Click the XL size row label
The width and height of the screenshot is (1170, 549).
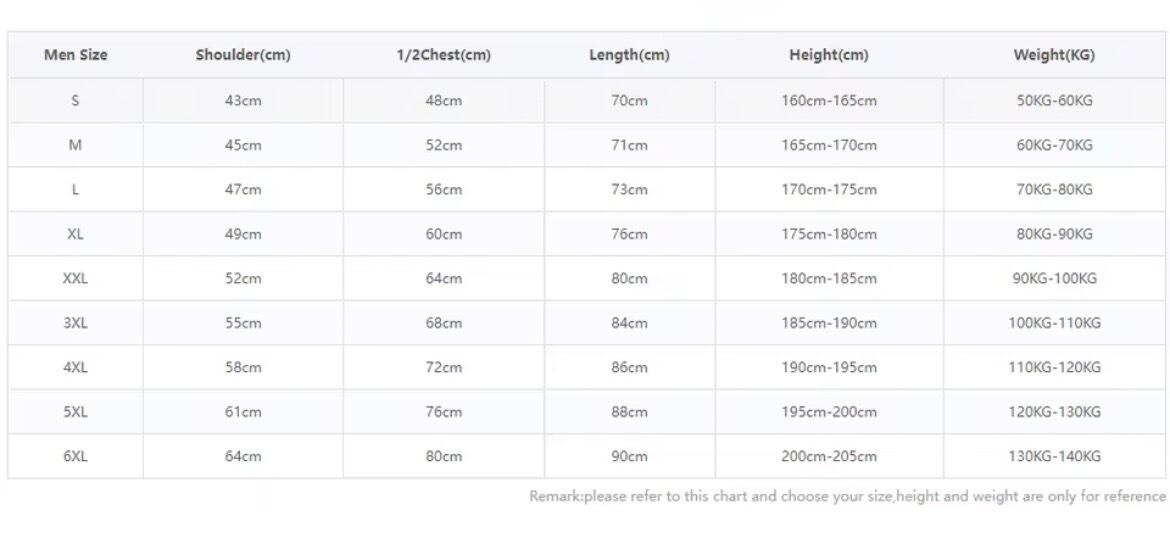coord(75,234)
